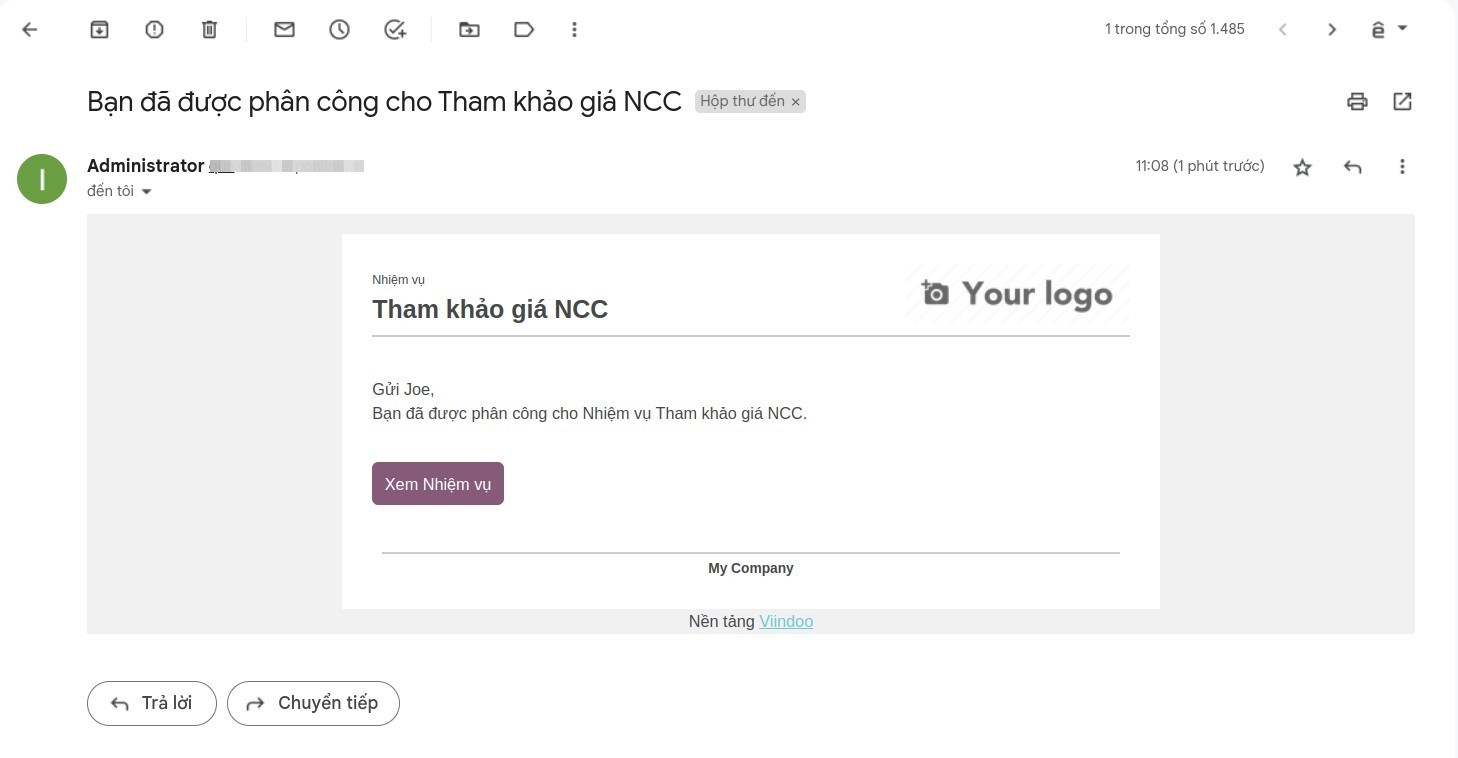Open the Viindoo link
Viewport: 1458px width, 758px height.
(786, 621)
